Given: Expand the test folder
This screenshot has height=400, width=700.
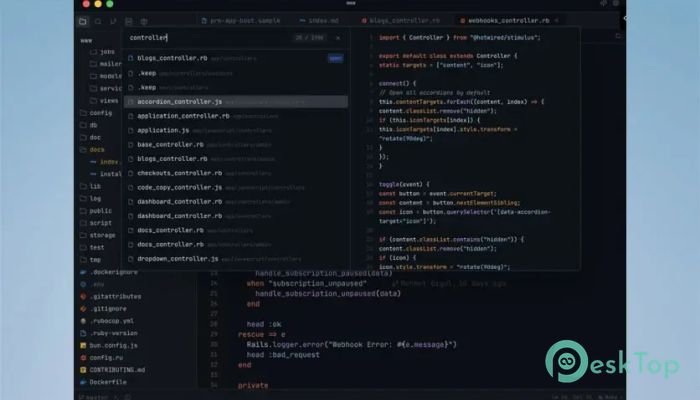Looking at the screenshot, I should pos(92,247).
